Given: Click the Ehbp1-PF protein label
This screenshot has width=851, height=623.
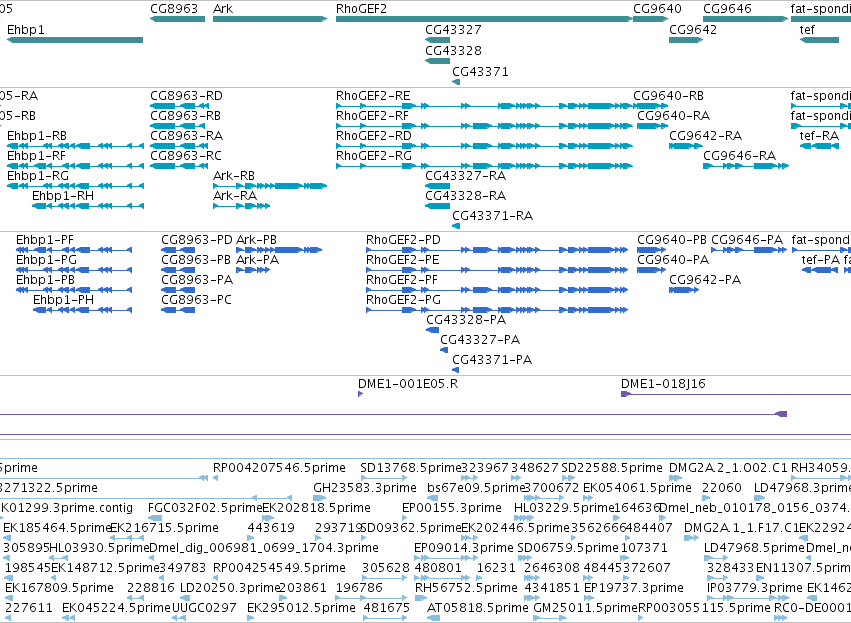Looking at the screenshot, I should [x=45, y=240].
